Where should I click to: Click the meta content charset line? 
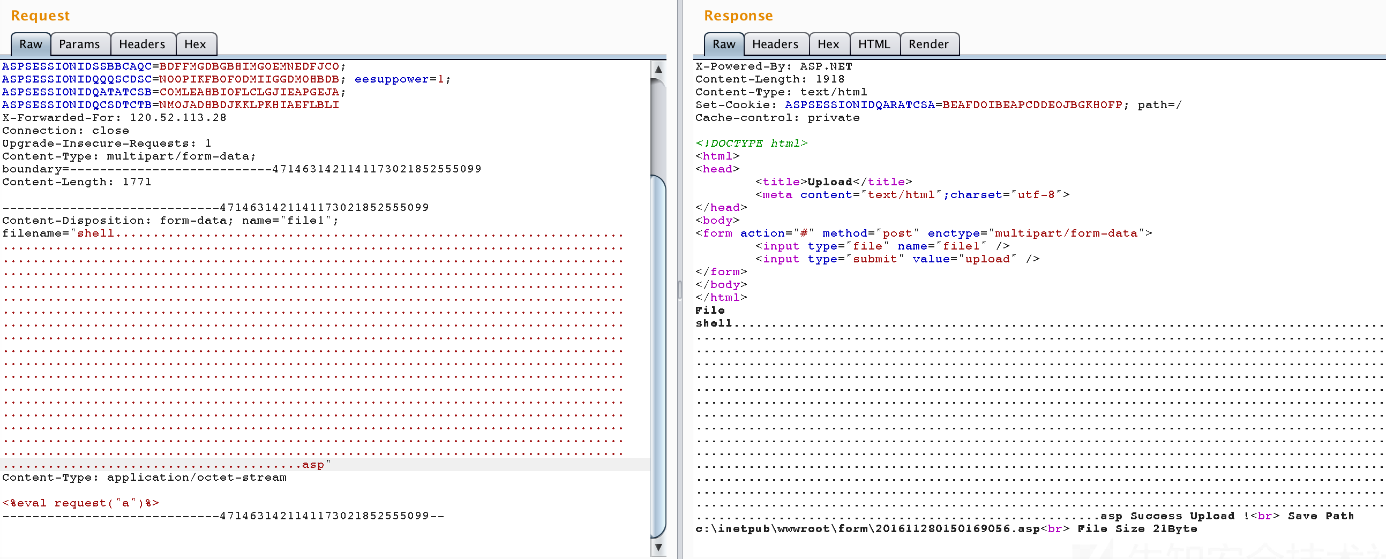pos(913,195)
